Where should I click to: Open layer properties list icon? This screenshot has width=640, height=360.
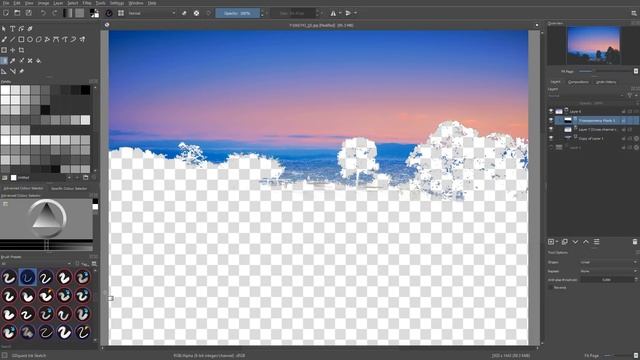pos(596,242)
